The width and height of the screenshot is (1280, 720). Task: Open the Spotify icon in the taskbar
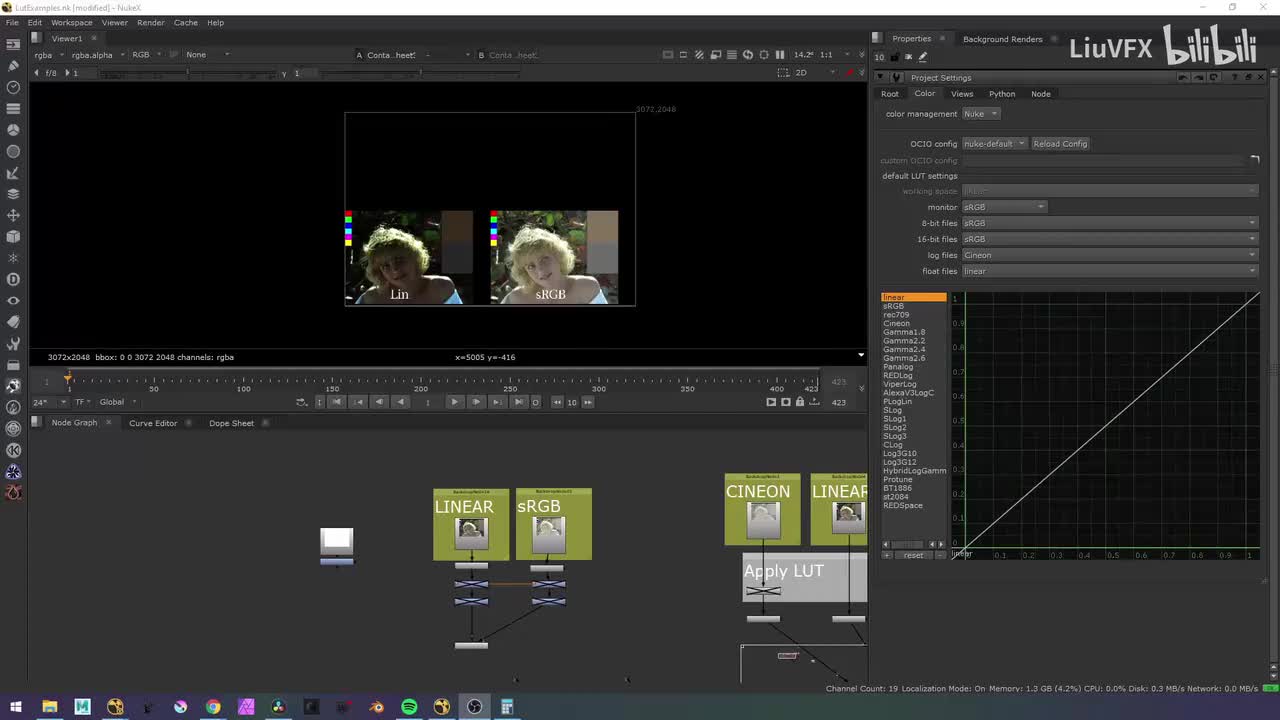pyautogui.click(x=409, y=707)
